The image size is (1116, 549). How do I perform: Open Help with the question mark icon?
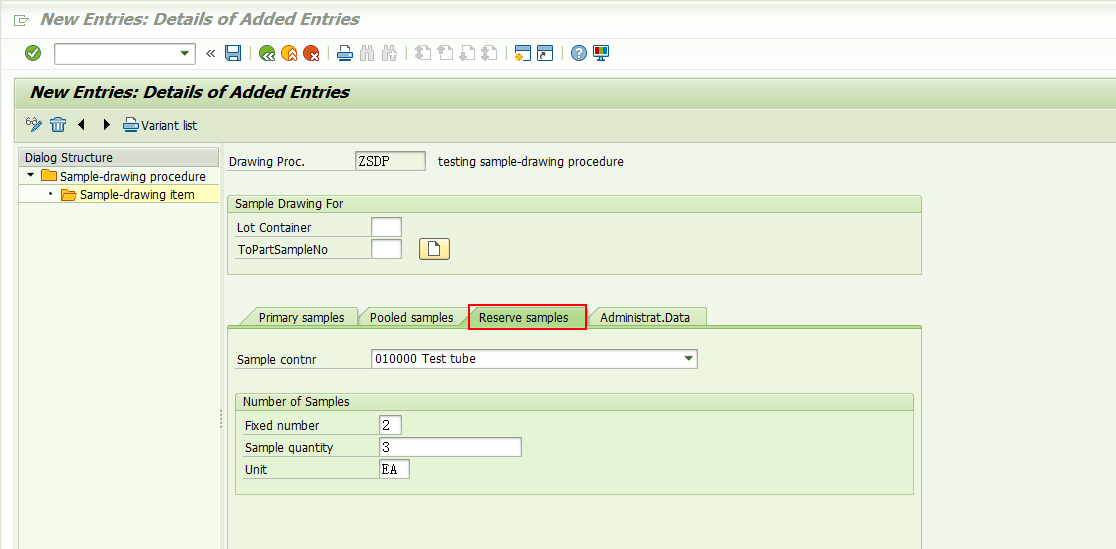pyautogui.click(x=579, y=53)
